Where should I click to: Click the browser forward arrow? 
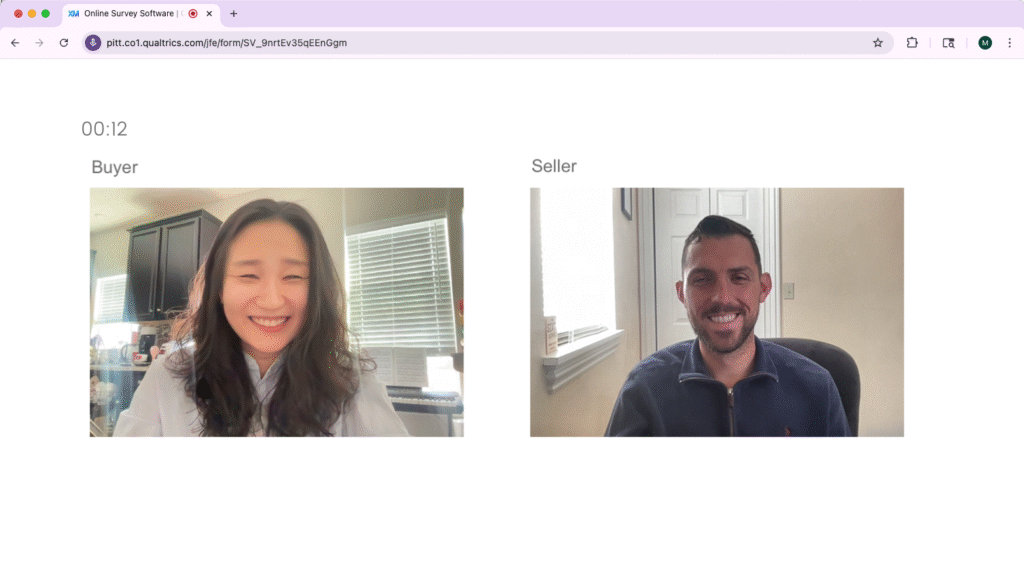[39, 43]
